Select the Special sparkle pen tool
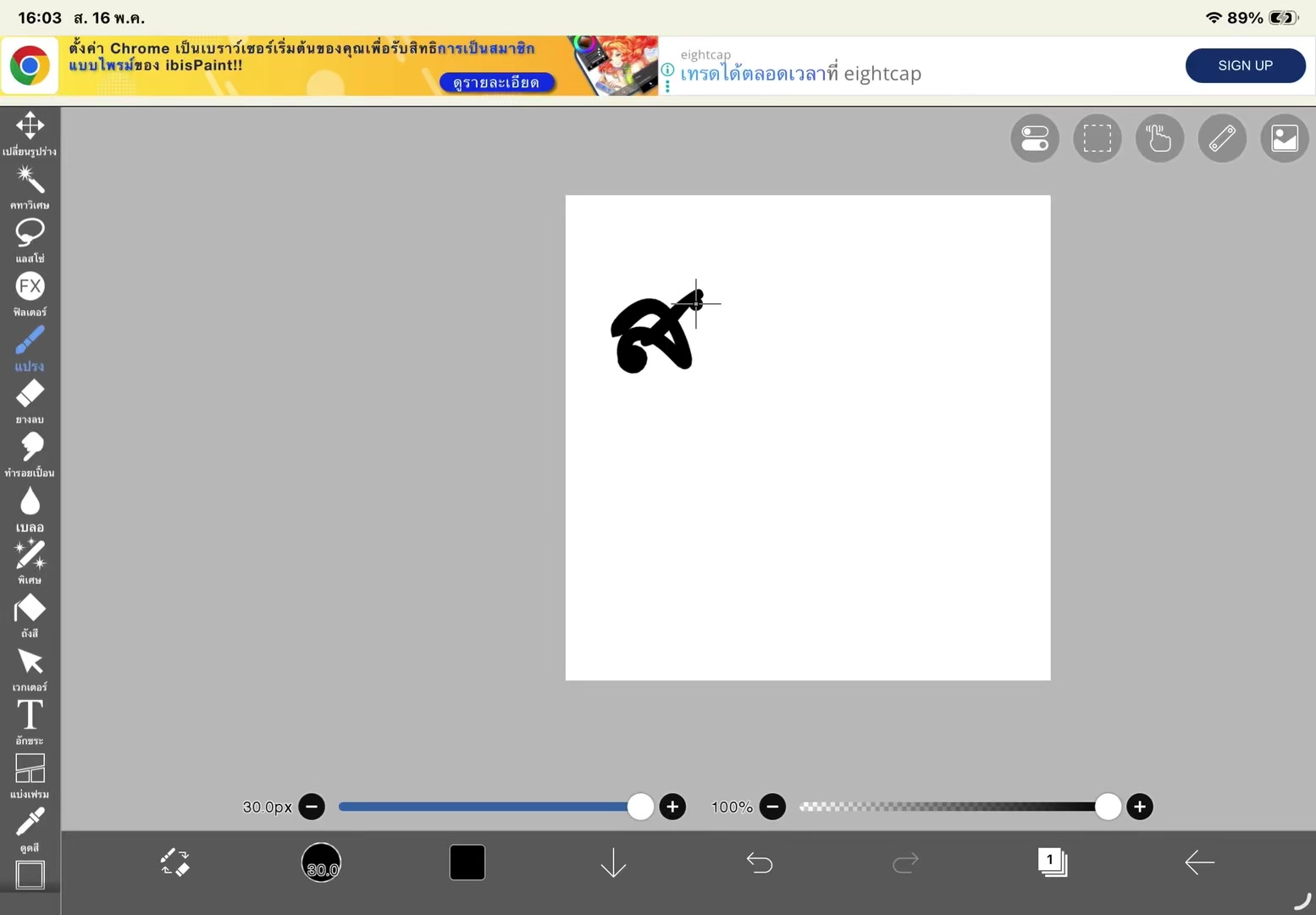This screenshot has height=915, width=1316. coord(30,562)
